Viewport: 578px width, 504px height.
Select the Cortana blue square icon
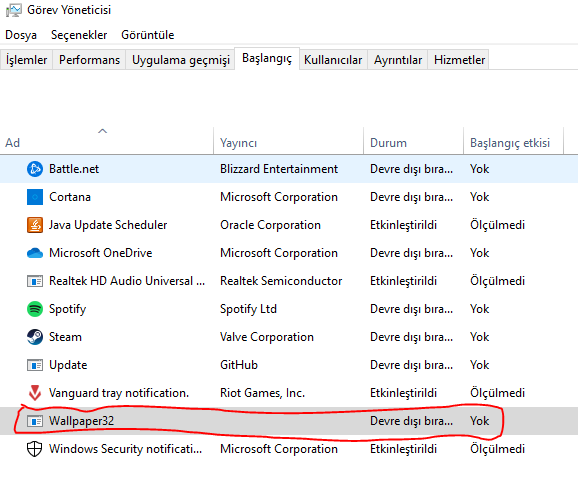pos(35,197)
